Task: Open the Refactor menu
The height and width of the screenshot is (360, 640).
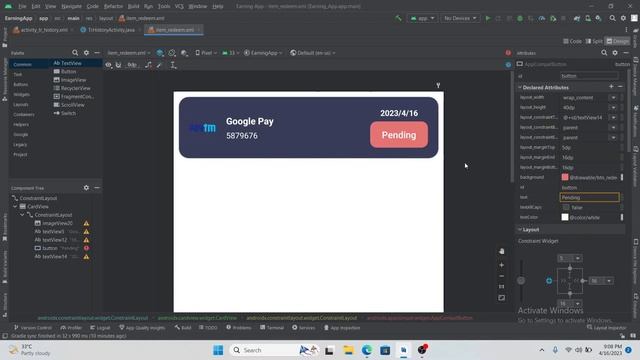Action: [113, 6]
